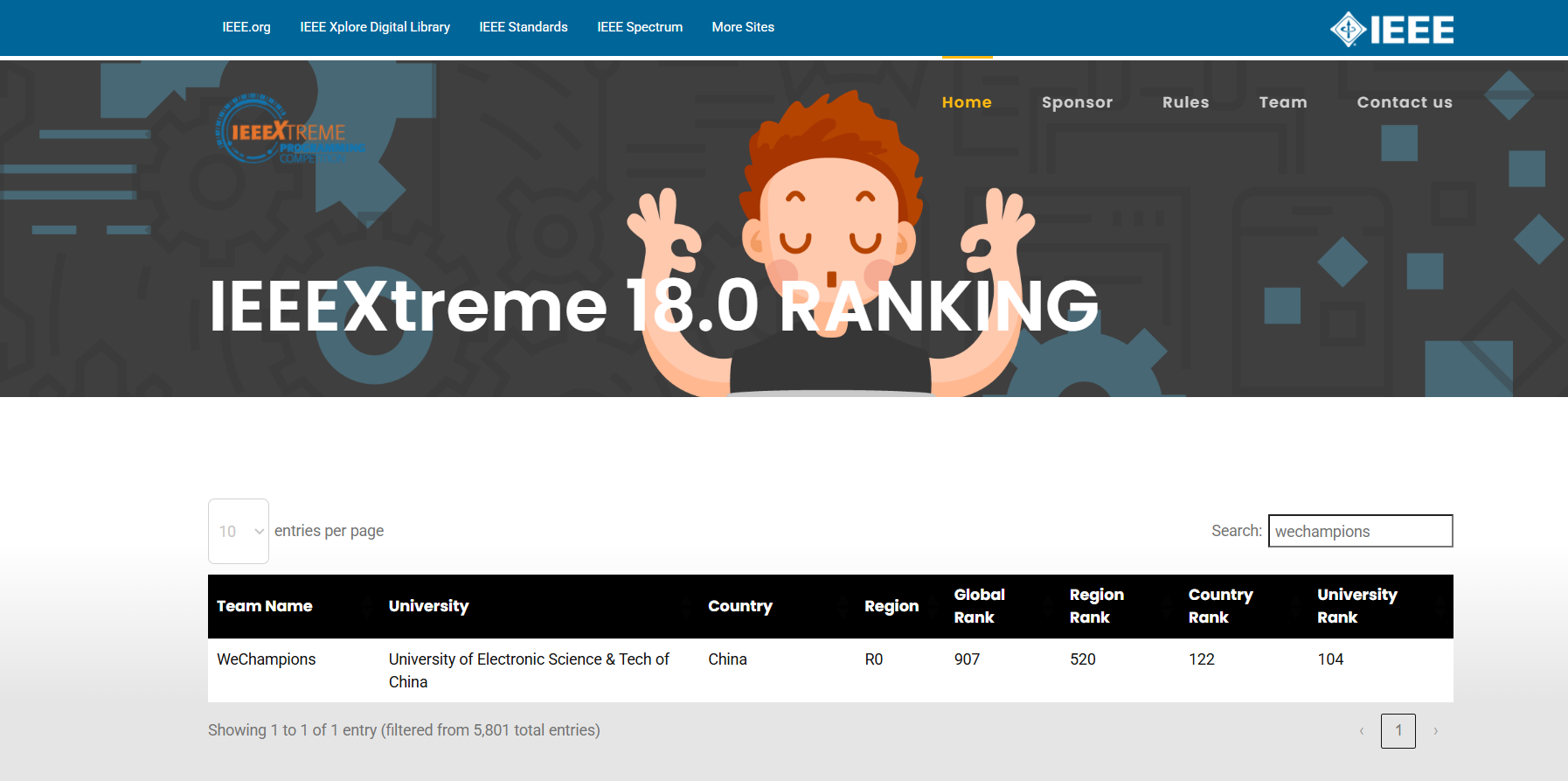The width and height of the screenshot is (1568, 781).
Task: Open the entries per page dropdown
Action: pyautogui.click(x=239, y=531)
